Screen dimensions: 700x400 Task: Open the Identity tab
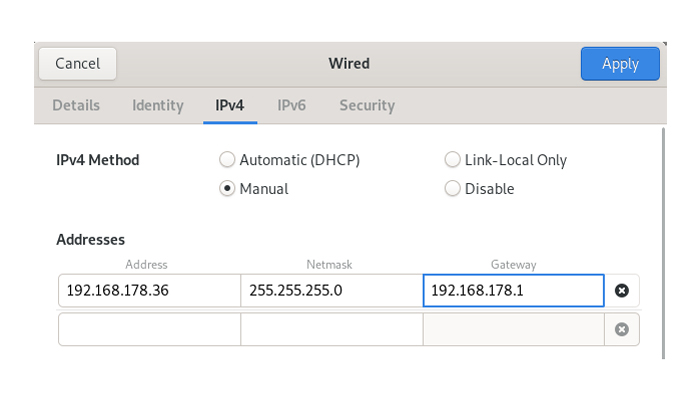(x=158, y=105)
